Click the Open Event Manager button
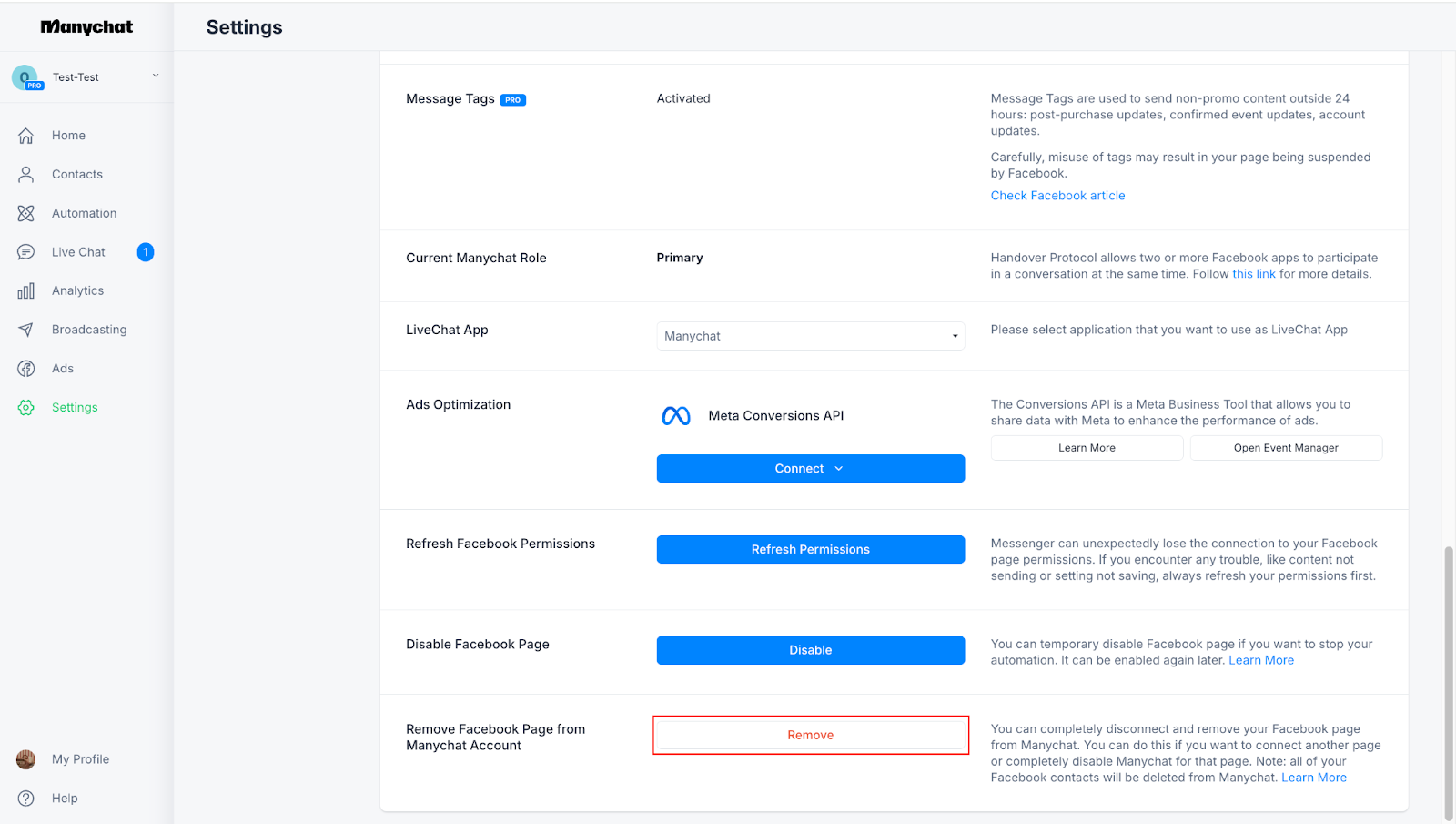The height and width of the screenshot is (824, 1456). click(1286, 448)
